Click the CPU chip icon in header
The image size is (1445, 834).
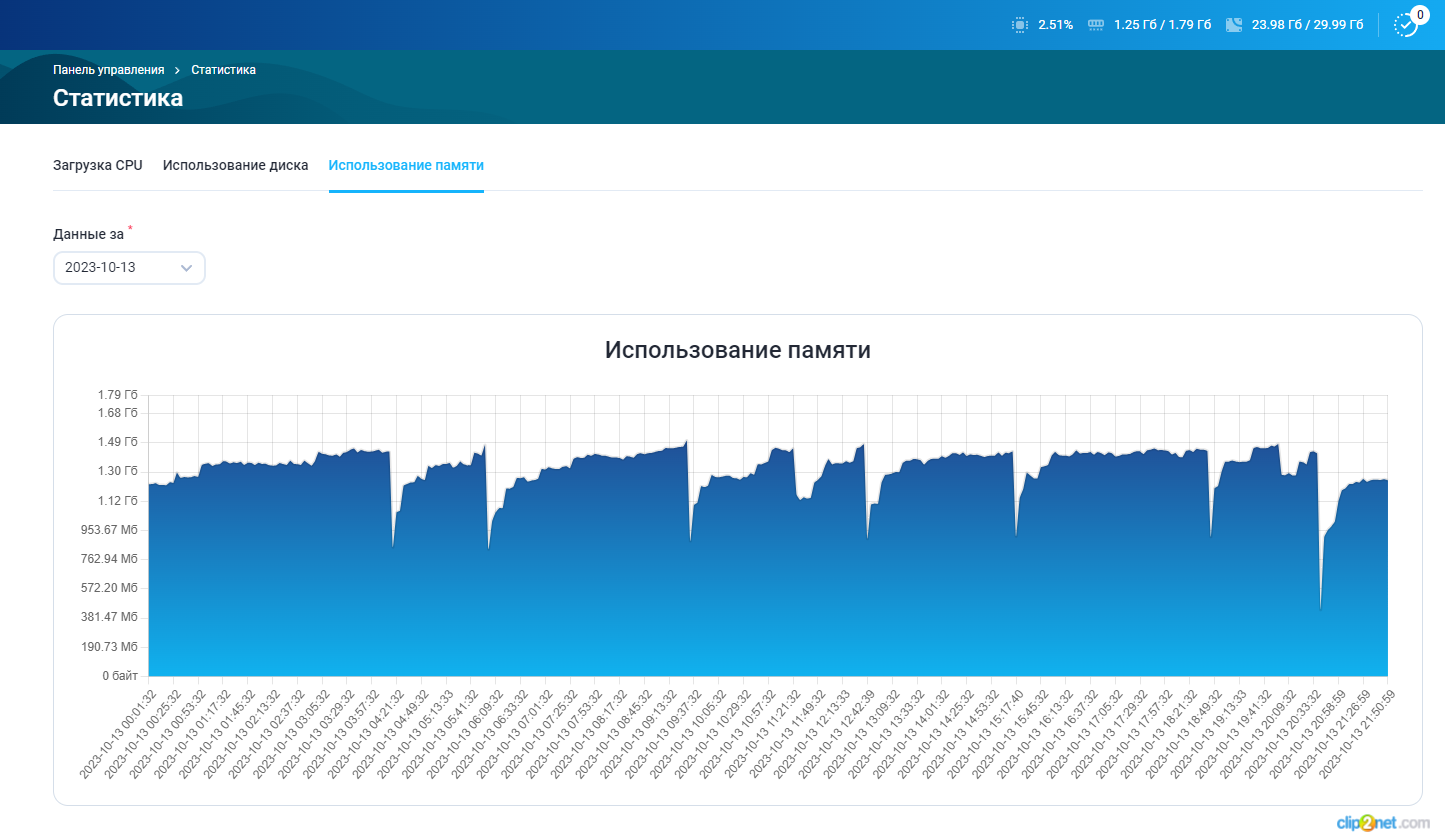point(1019,25)
